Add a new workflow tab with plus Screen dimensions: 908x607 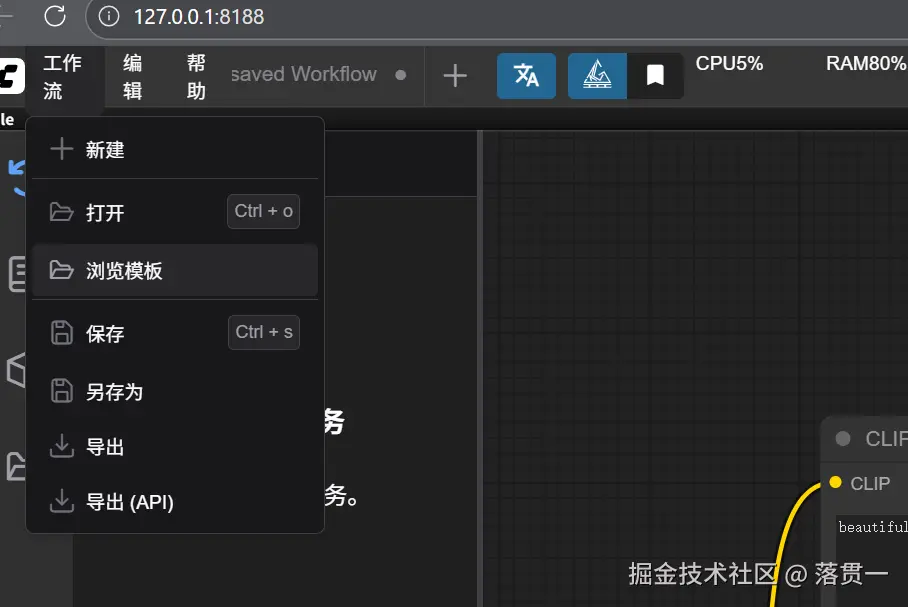coord(455,76)
